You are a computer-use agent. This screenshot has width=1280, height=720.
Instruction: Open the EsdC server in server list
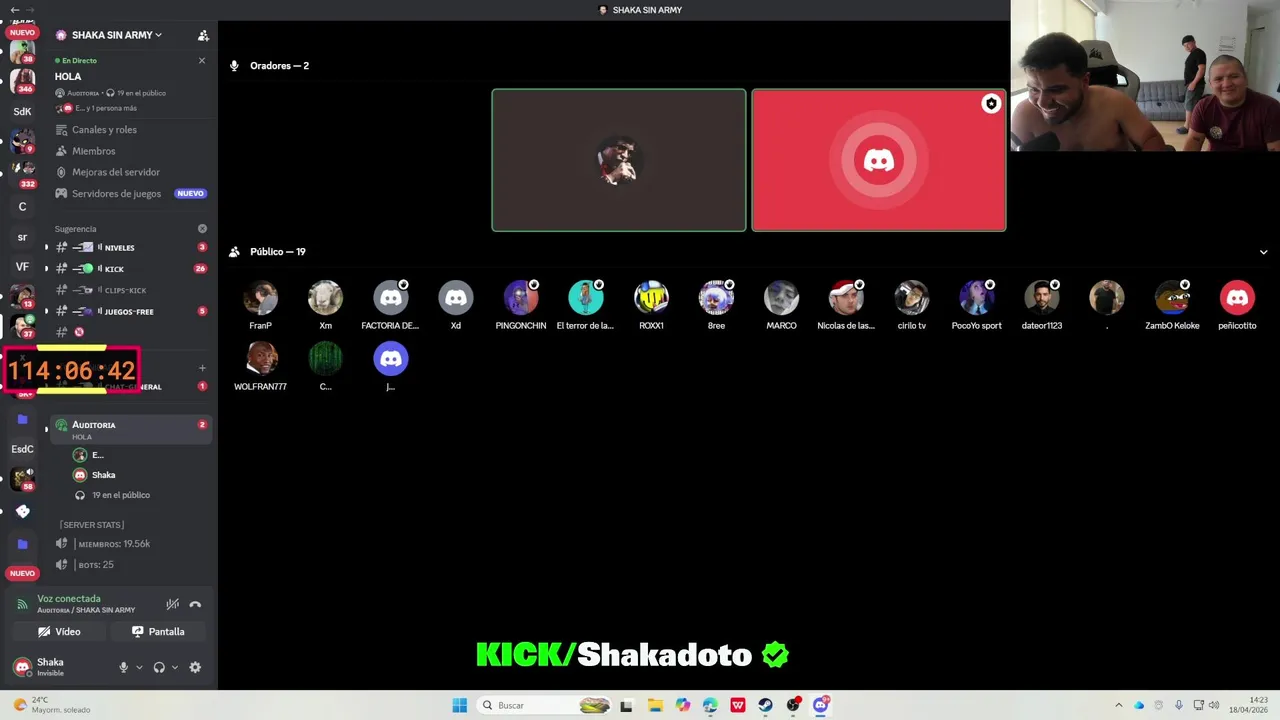click(22, 449)
